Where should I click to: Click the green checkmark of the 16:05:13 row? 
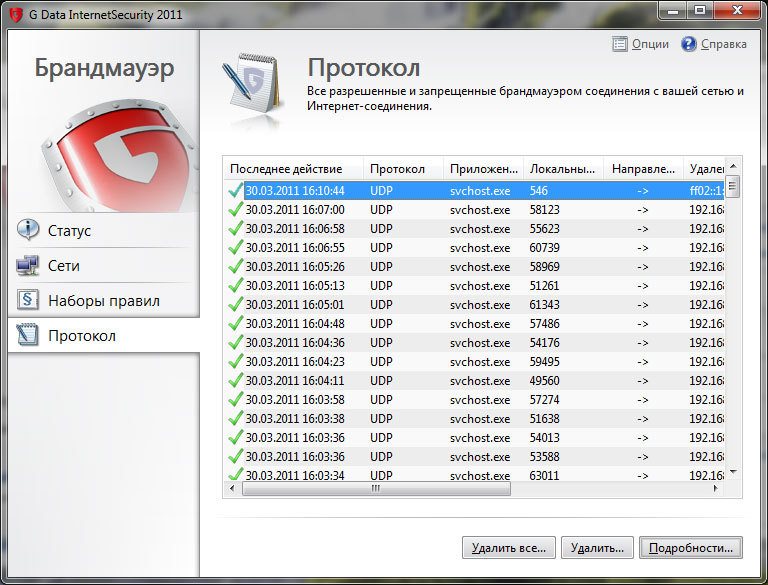236,285
